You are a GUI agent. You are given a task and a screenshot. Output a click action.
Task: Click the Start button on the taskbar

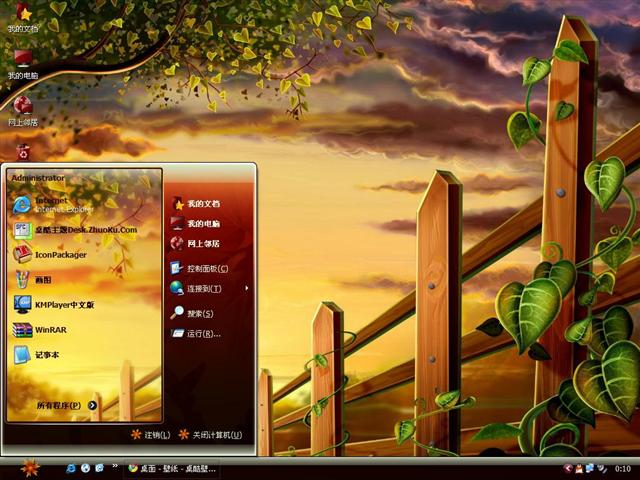[30, 469]
